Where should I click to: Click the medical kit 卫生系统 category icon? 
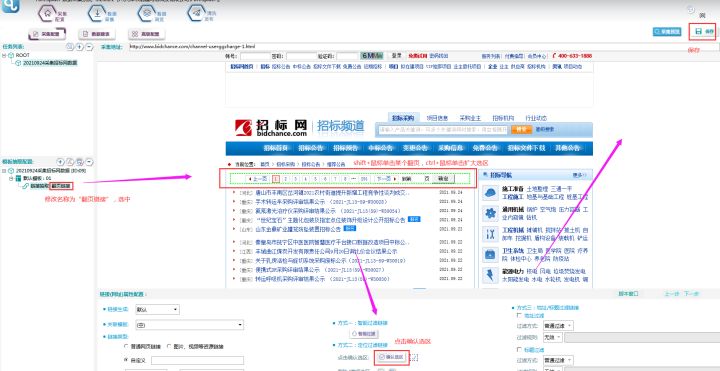(490, 254)
